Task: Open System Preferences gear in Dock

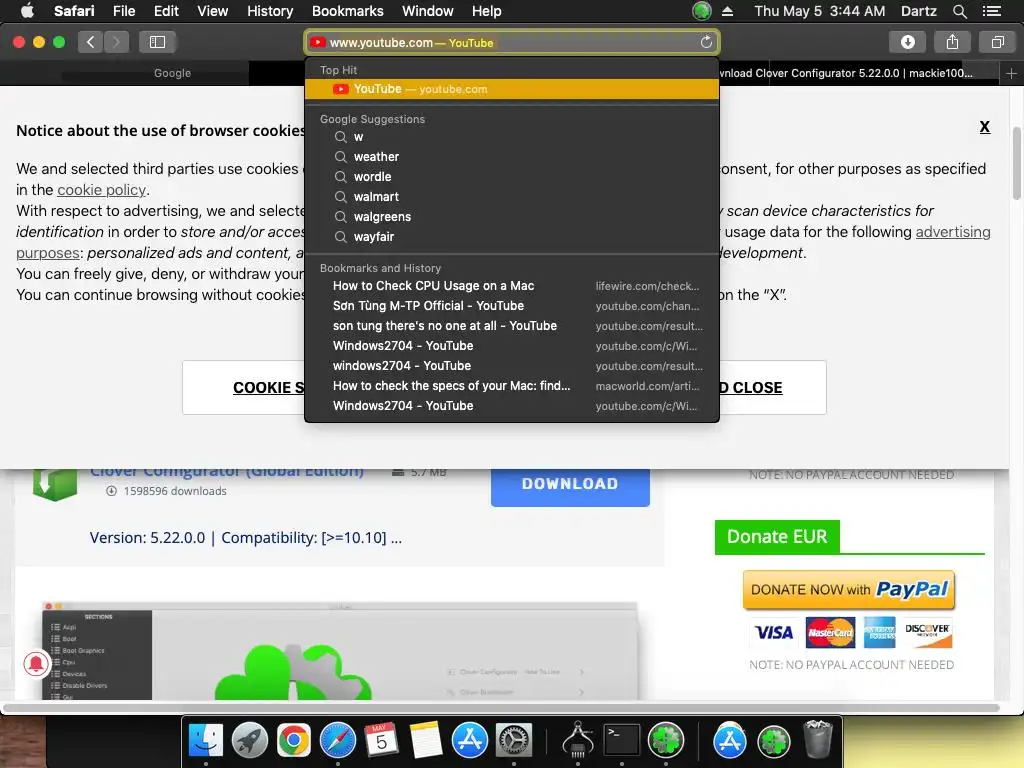Action: click(x=514, y=740)
